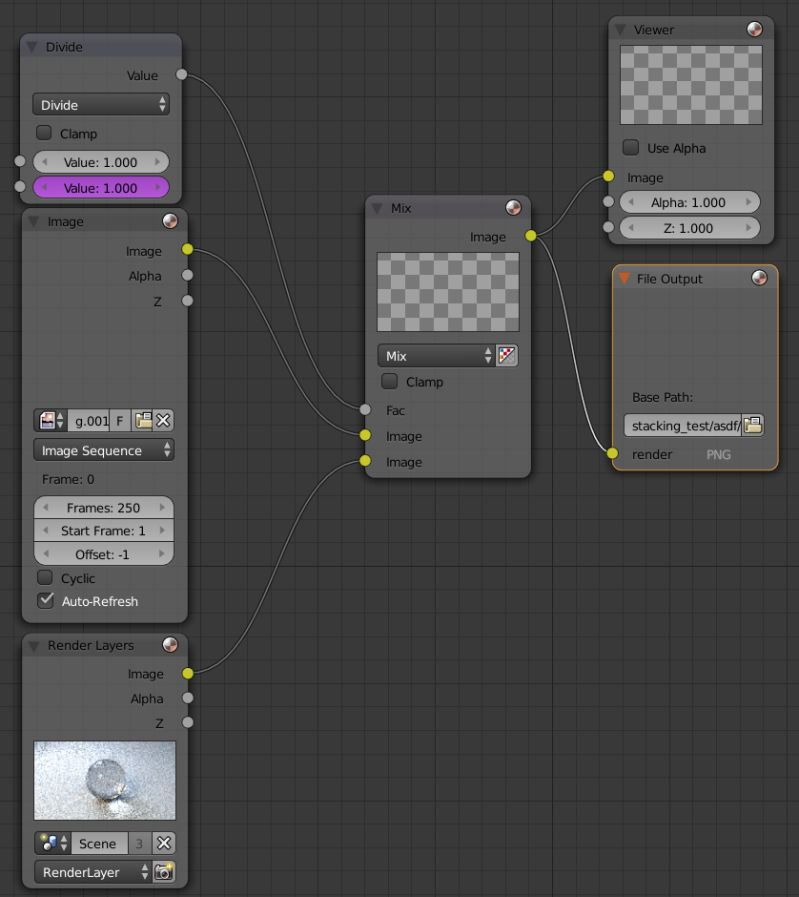
Task: Uncheck Auto-Refresh in Image node
Action: point(45,600)
